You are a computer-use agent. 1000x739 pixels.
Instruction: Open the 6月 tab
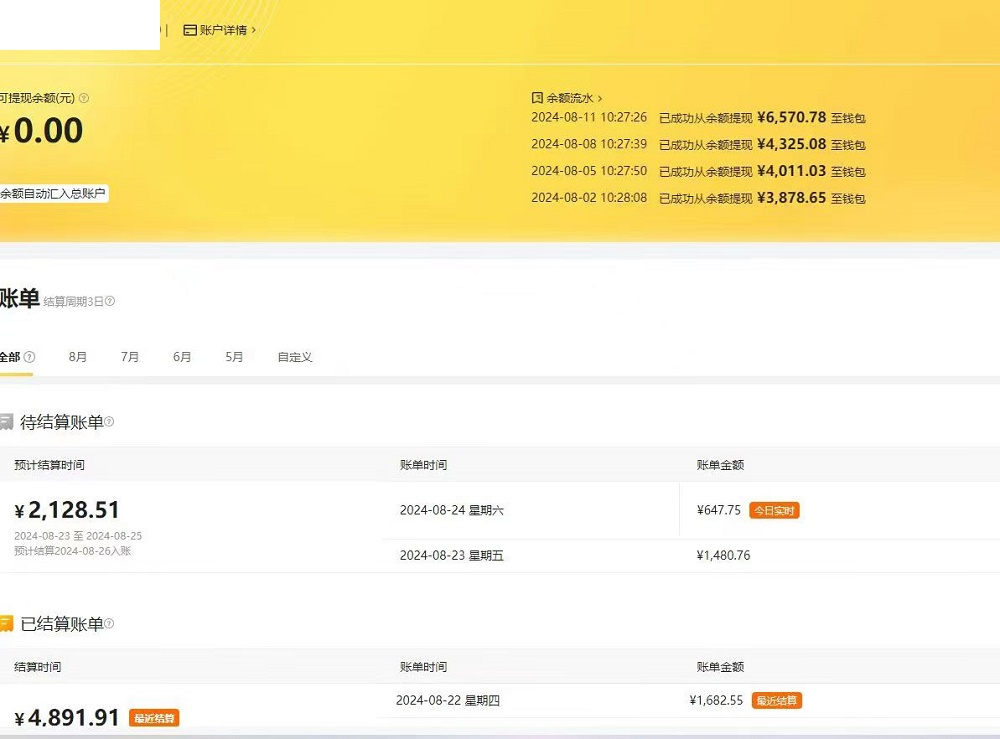pos(182,357)
